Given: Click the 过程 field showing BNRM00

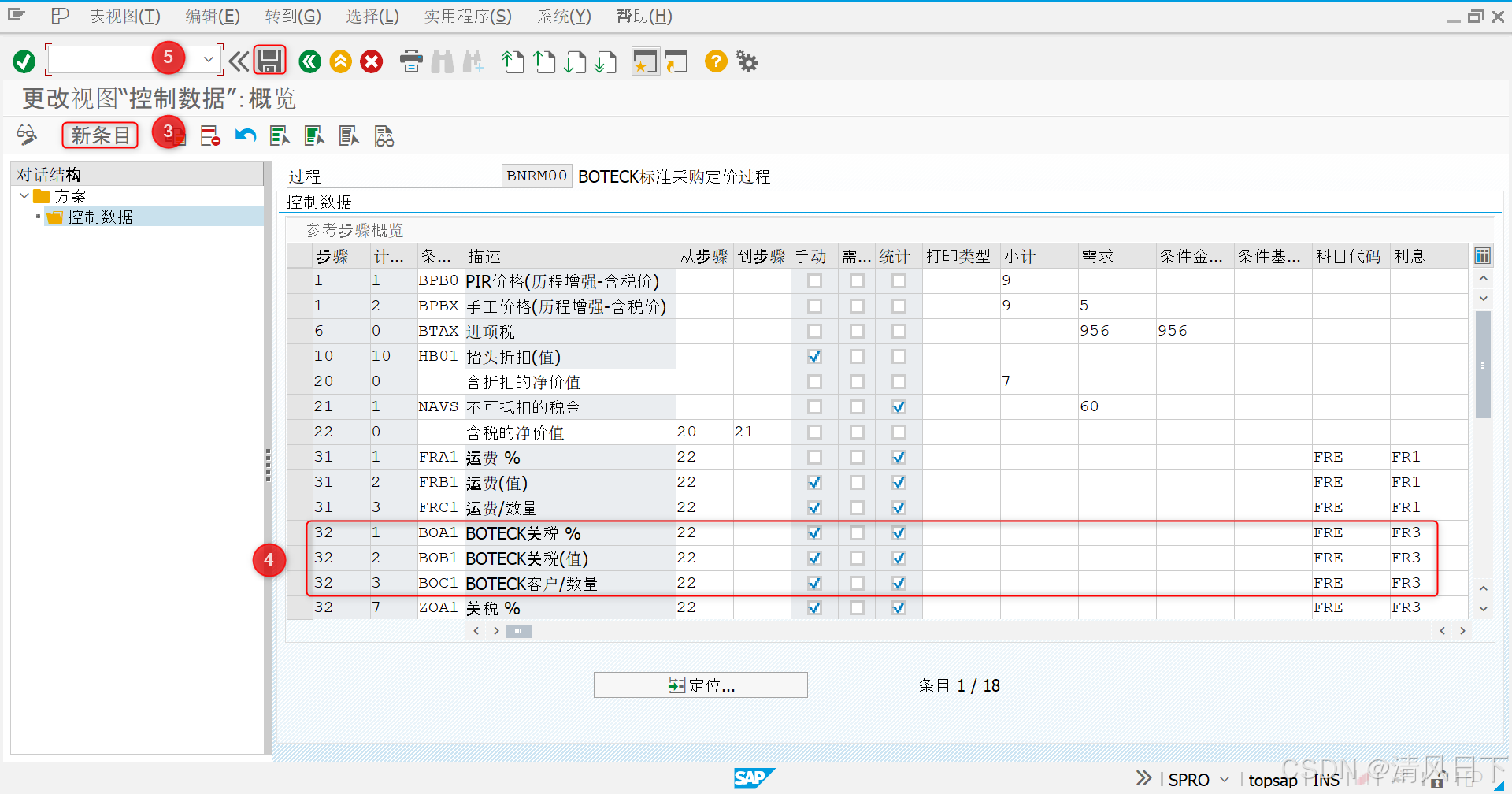Looking at the screenshot, I should (x=536, y=176).
